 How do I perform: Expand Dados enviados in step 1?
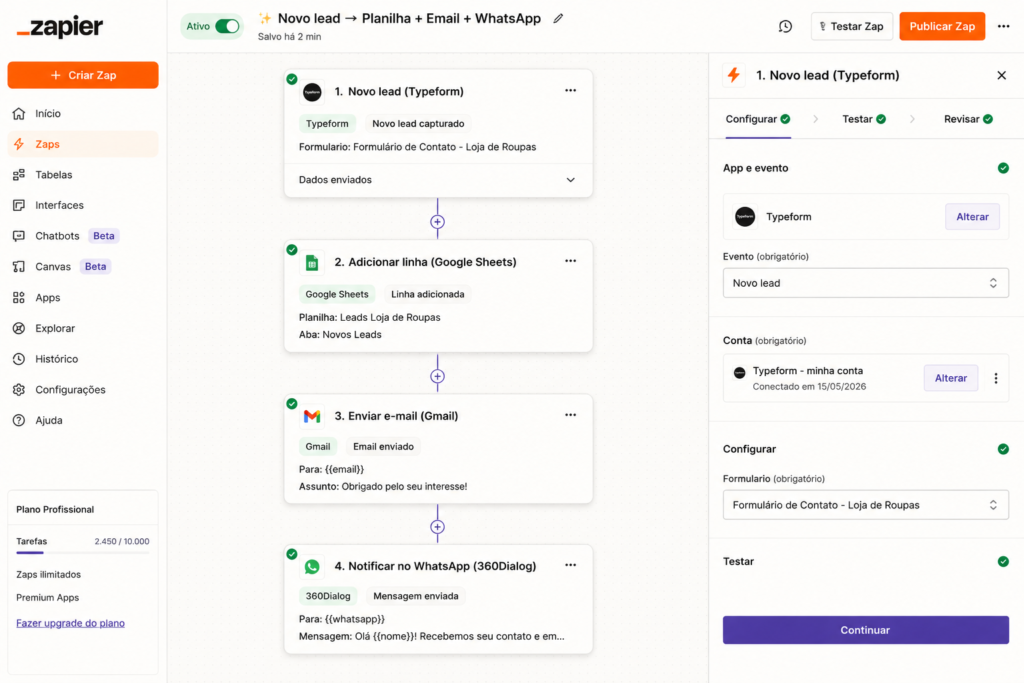point(438,180)
